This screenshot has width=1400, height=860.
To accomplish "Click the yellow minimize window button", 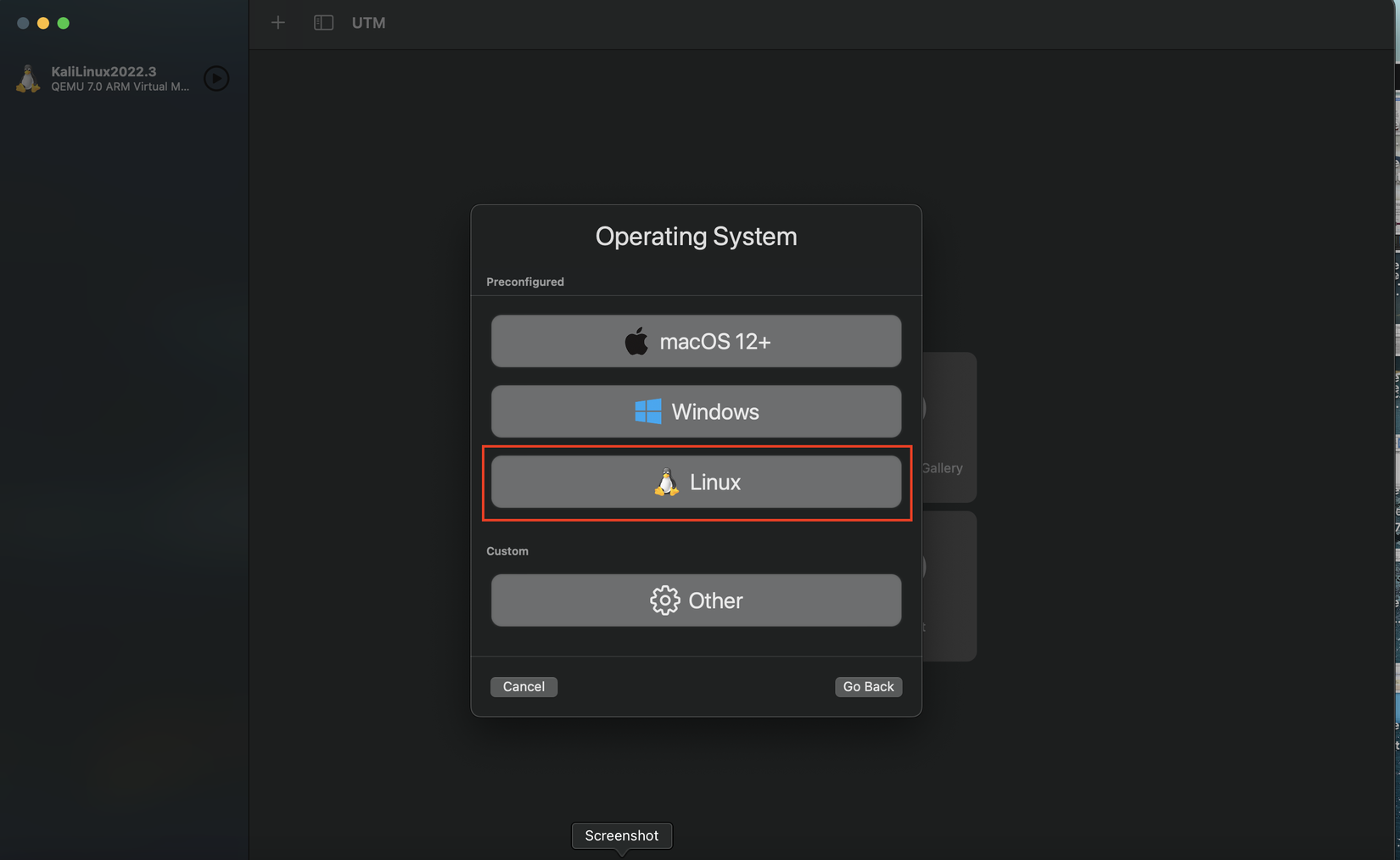I will click(43, 23).
